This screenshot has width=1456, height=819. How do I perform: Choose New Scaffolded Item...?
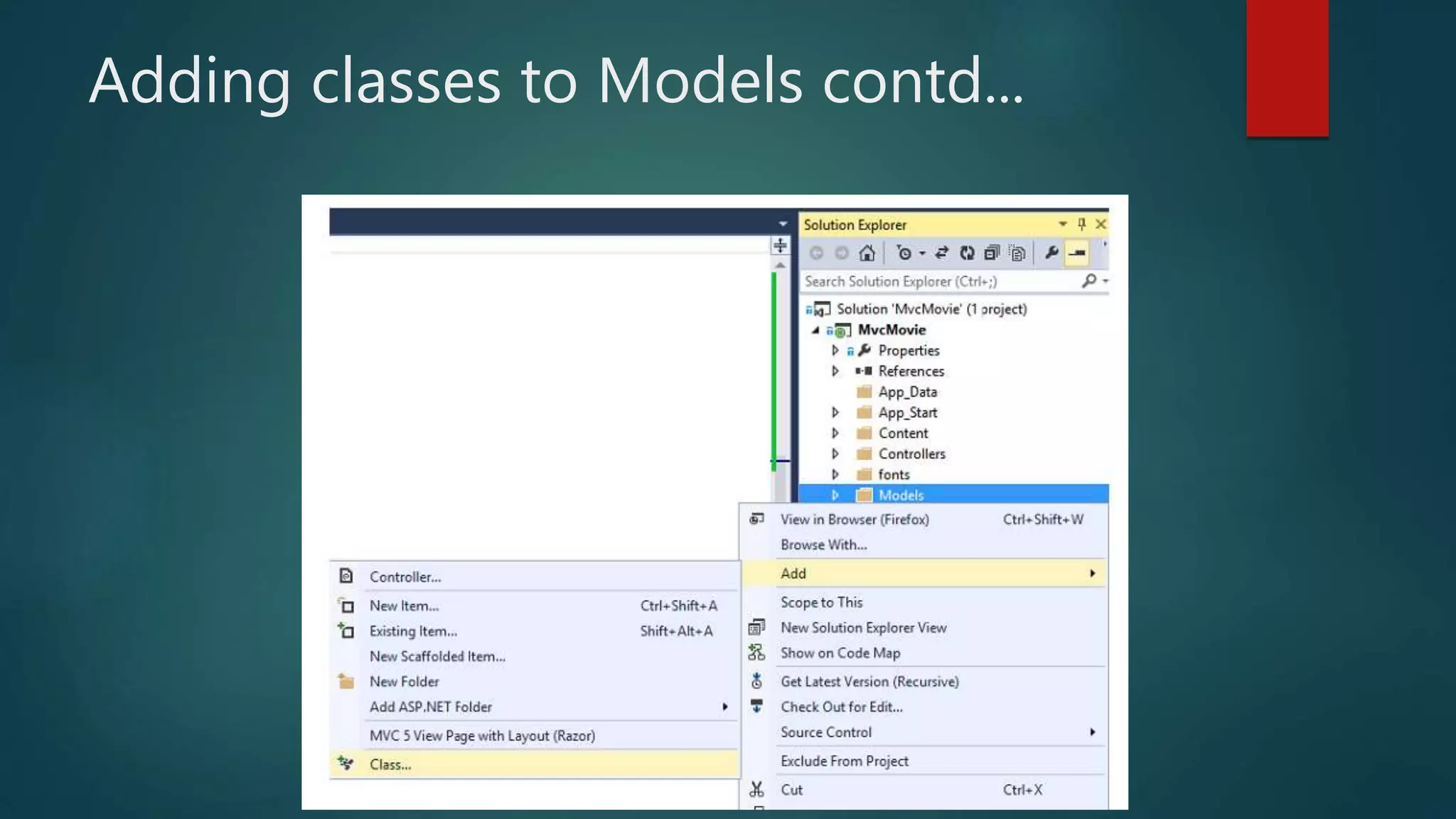(535, 657)
